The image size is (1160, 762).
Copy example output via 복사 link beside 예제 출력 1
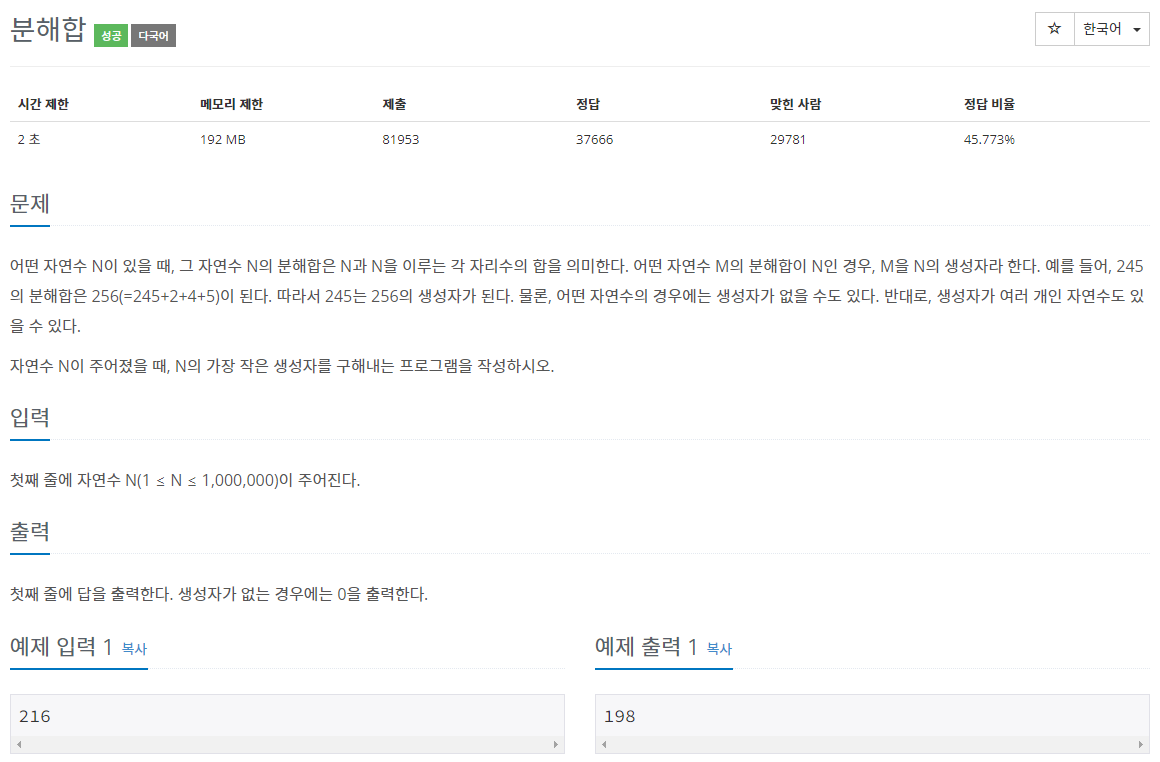[719, 649]
